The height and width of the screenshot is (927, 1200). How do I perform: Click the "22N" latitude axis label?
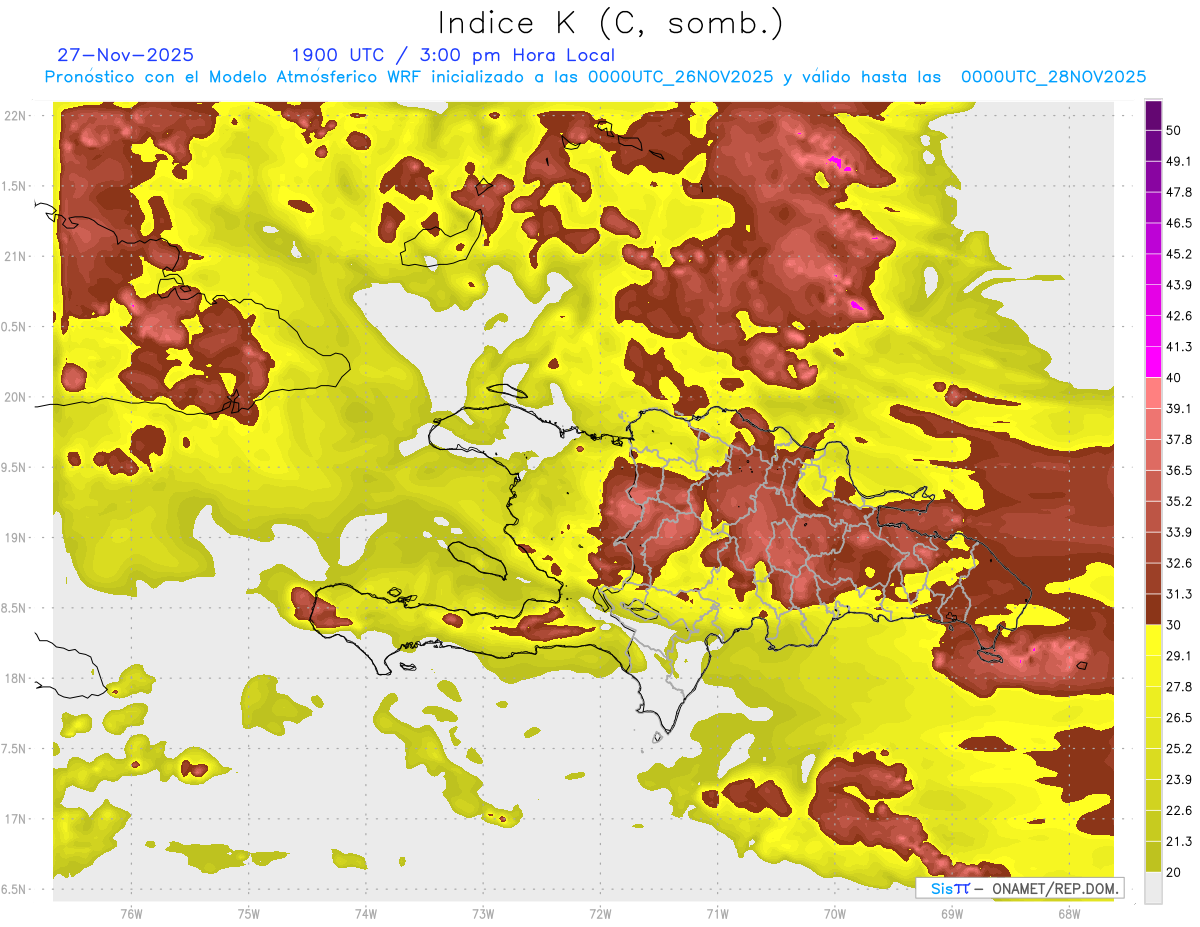pyautogui.click(x=15, y=116)
